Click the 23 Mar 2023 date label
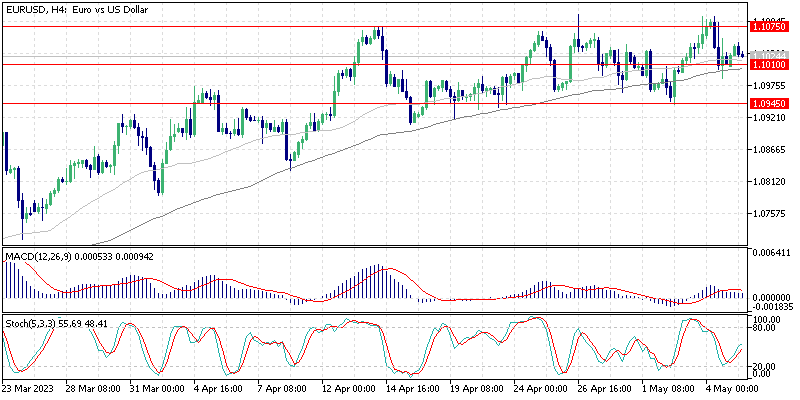Viewport: 800px width, 400px height. pos(26,388)
